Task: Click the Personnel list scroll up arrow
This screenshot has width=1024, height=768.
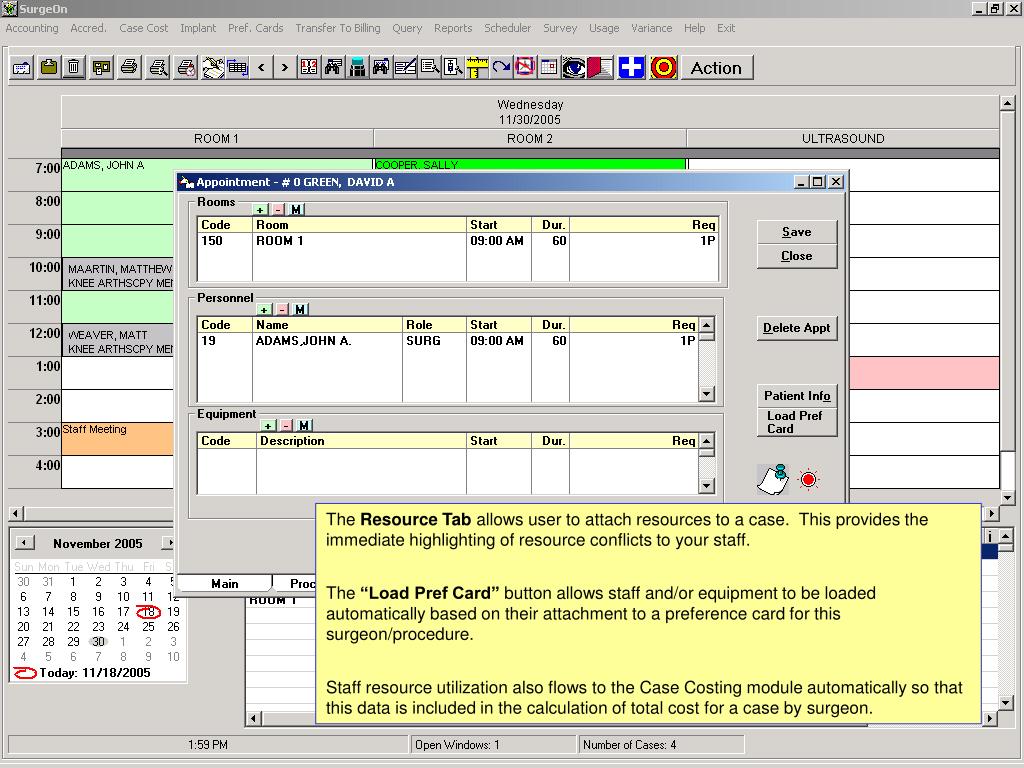Action: pyautogui.click(x=706, y=325)
